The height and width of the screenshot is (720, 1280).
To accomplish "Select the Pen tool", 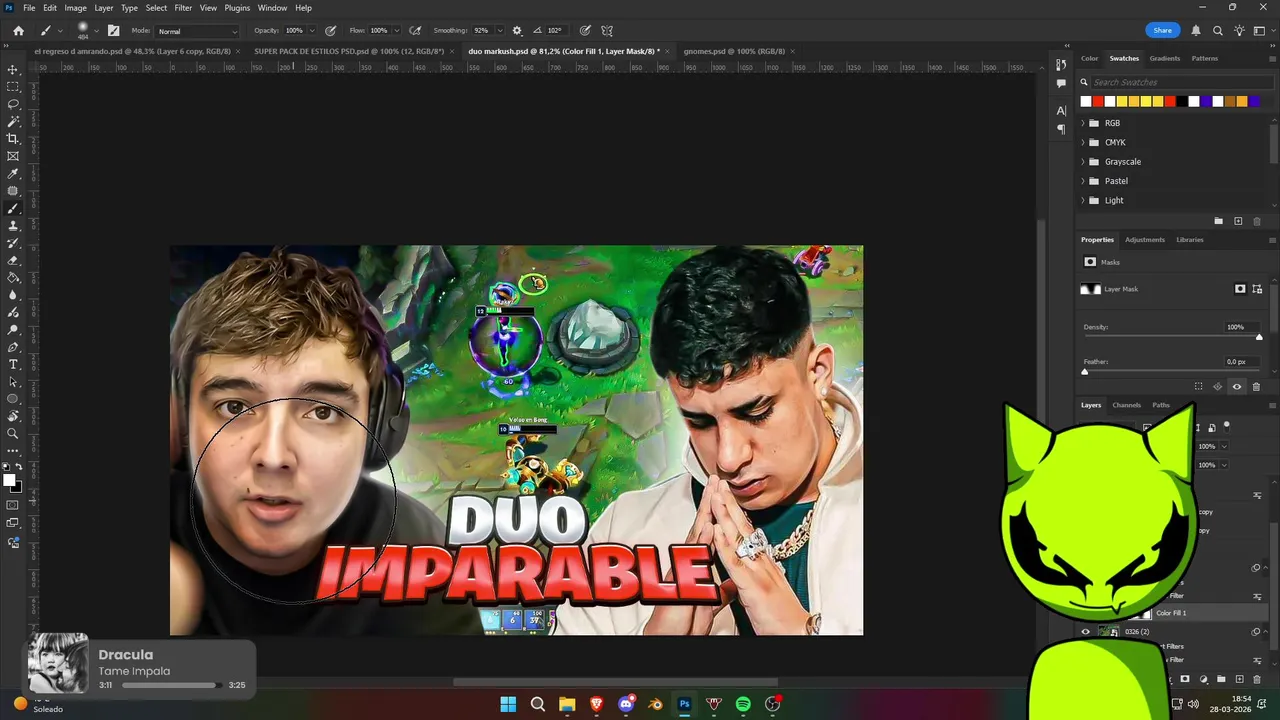I will (x=13, y=347).
